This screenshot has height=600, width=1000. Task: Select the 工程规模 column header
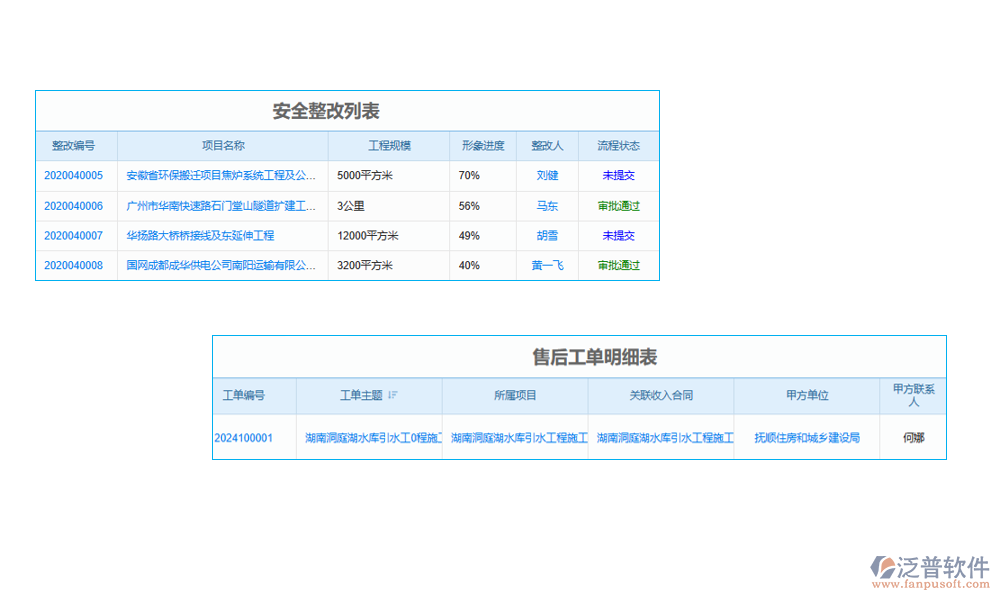click(389, 146)
